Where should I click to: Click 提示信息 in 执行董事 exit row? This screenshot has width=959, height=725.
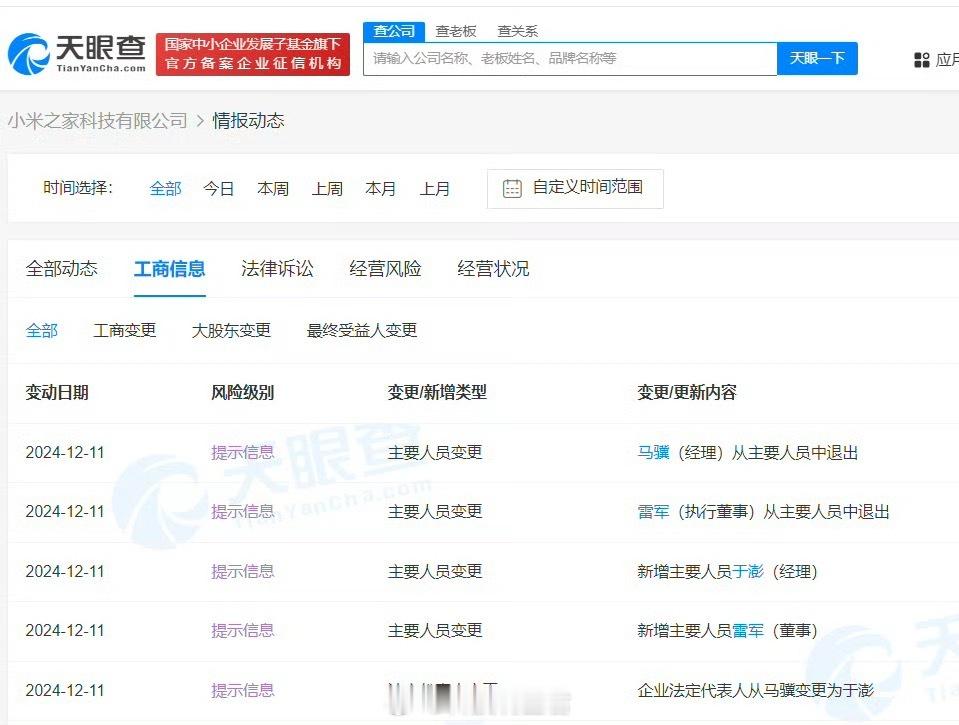click(243, 511)
